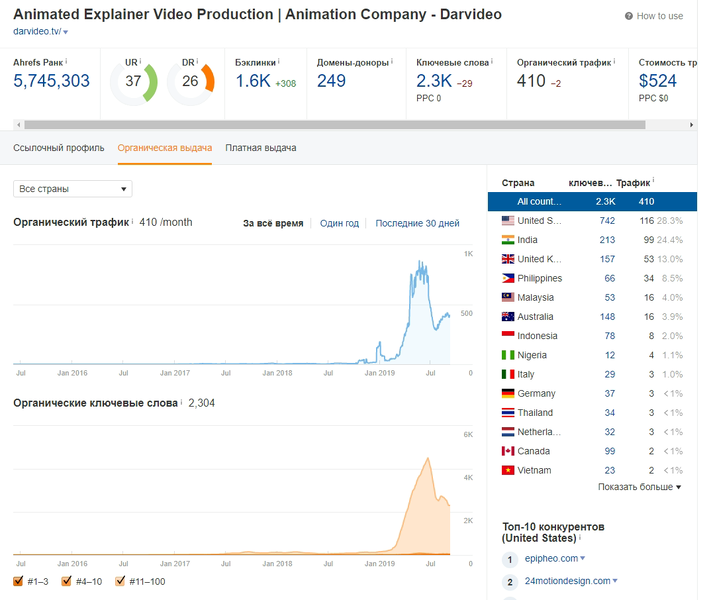Toggle the #11–100 positions checkbox

pyautogui.click(x=120, y=581)
